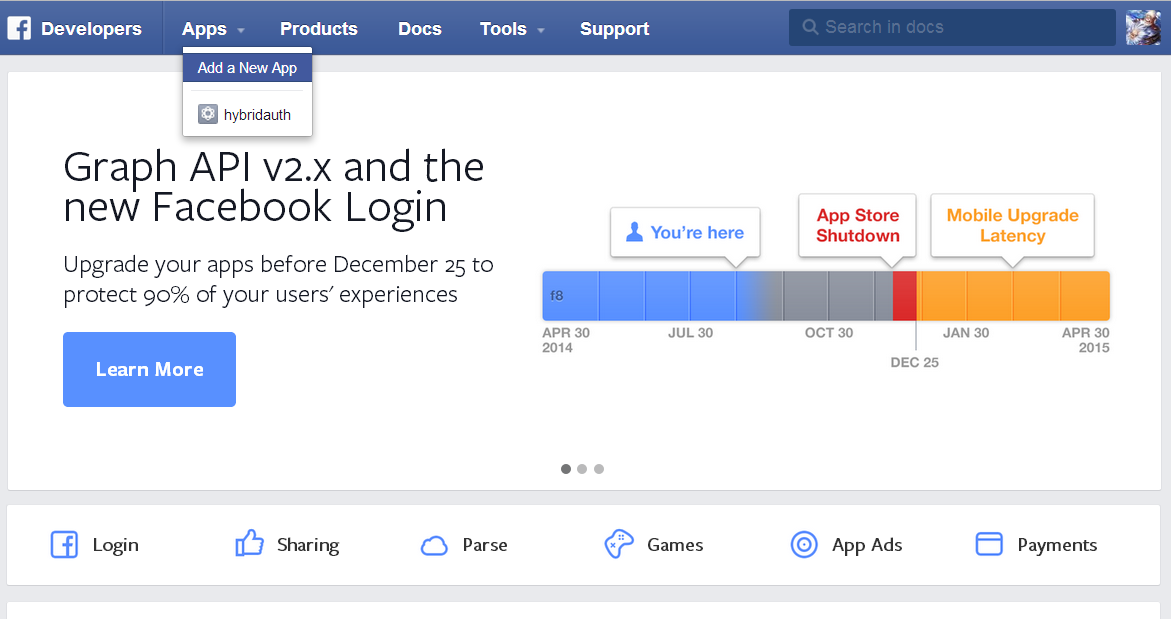The width and height of the screenshot is (1171, 619).
Task: Click the Login Facebook icon
Action: pyautogui.click(x=64, y=545)
